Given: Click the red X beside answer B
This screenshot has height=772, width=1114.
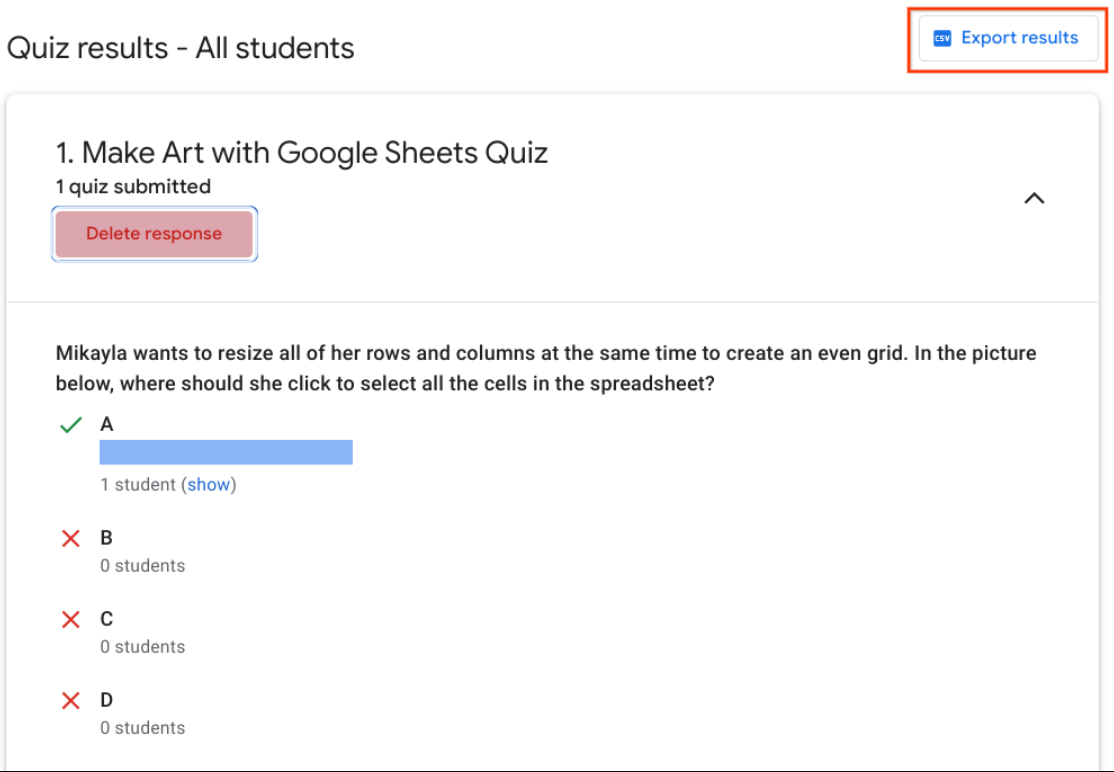Looking at the screenshot, I should pos(71,538).
